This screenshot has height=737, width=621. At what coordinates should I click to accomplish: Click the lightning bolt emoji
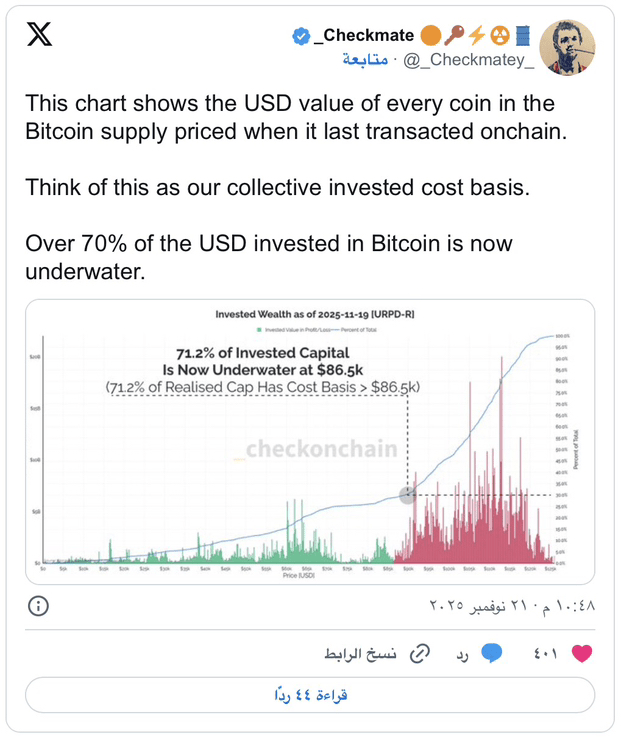[477, 35]
